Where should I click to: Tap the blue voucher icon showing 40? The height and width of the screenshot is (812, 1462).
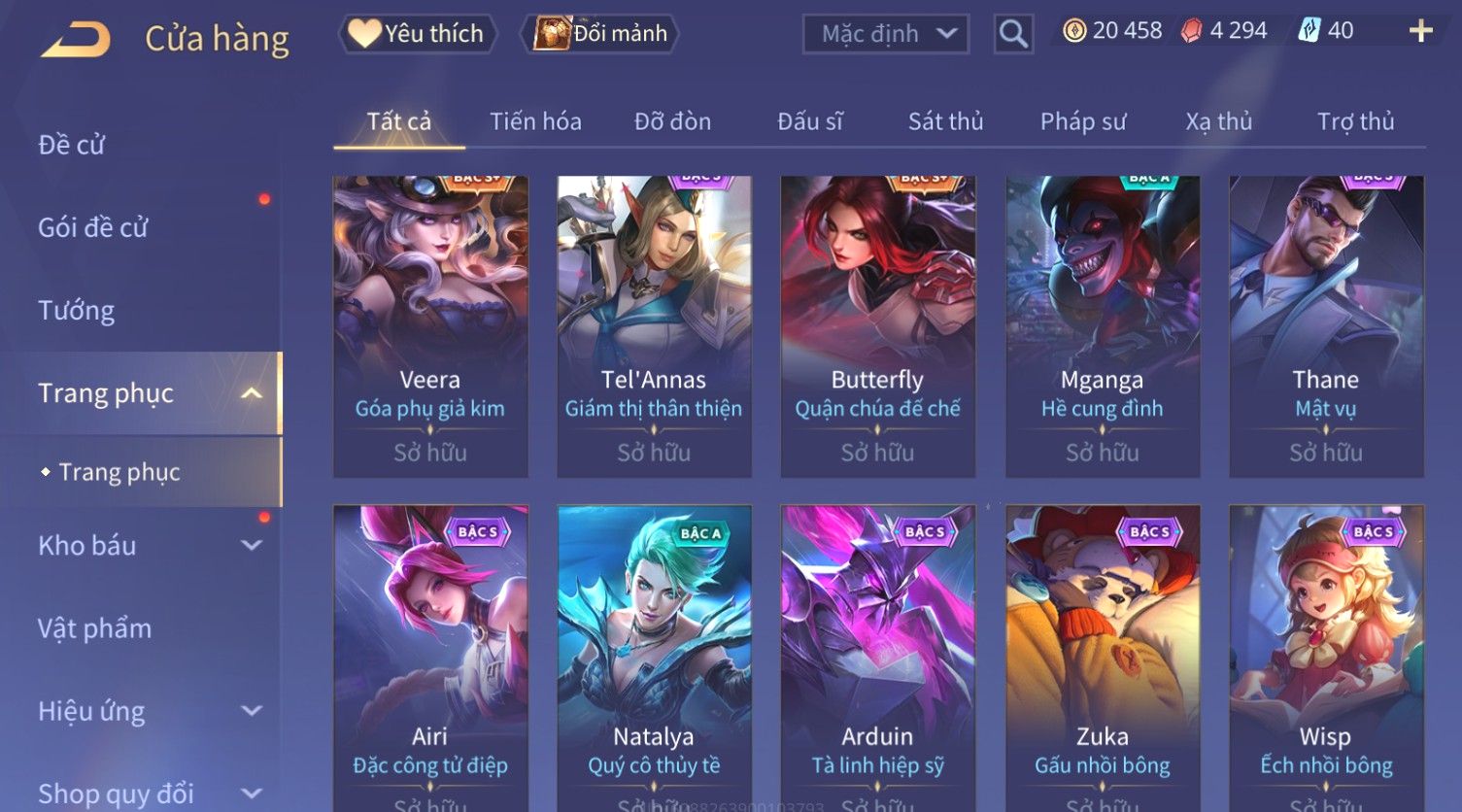1309,31
